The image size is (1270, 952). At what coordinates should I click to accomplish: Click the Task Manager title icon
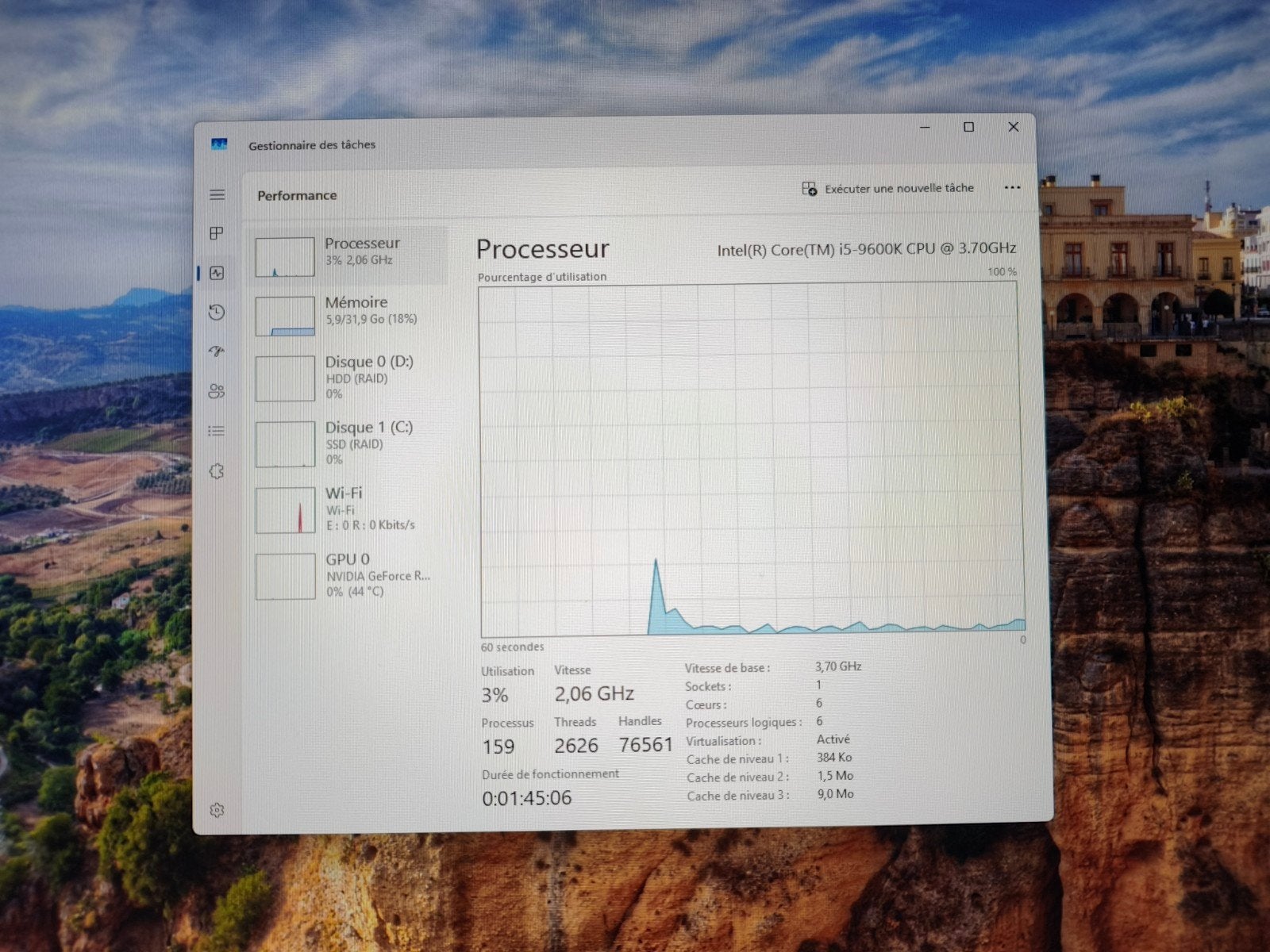point(219,144)
